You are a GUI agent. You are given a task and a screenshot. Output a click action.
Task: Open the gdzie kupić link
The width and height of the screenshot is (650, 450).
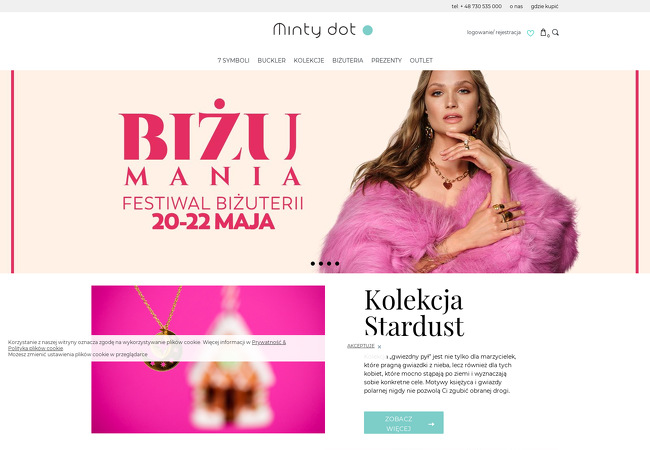[x=544, y=7]
